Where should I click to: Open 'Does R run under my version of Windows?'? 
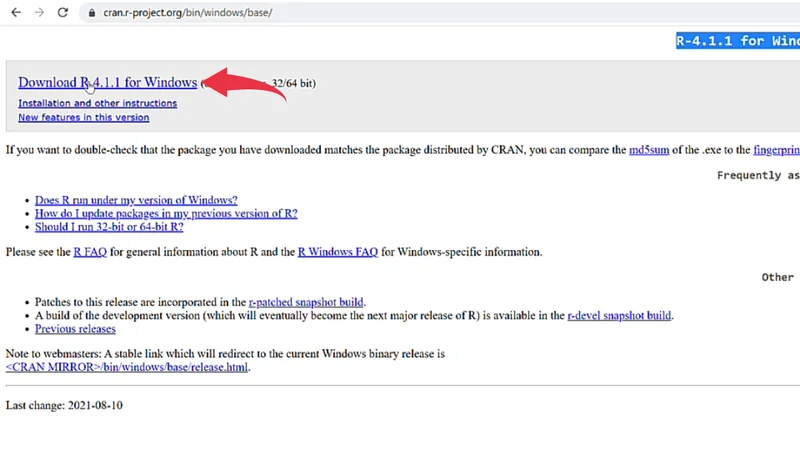pos(136,200)
